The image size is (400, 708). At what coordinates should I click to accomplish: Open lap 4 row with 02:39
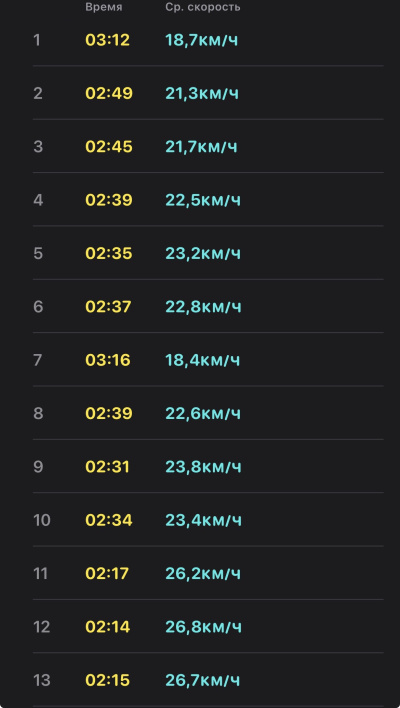pyautogui.click(x=208, y=200)
